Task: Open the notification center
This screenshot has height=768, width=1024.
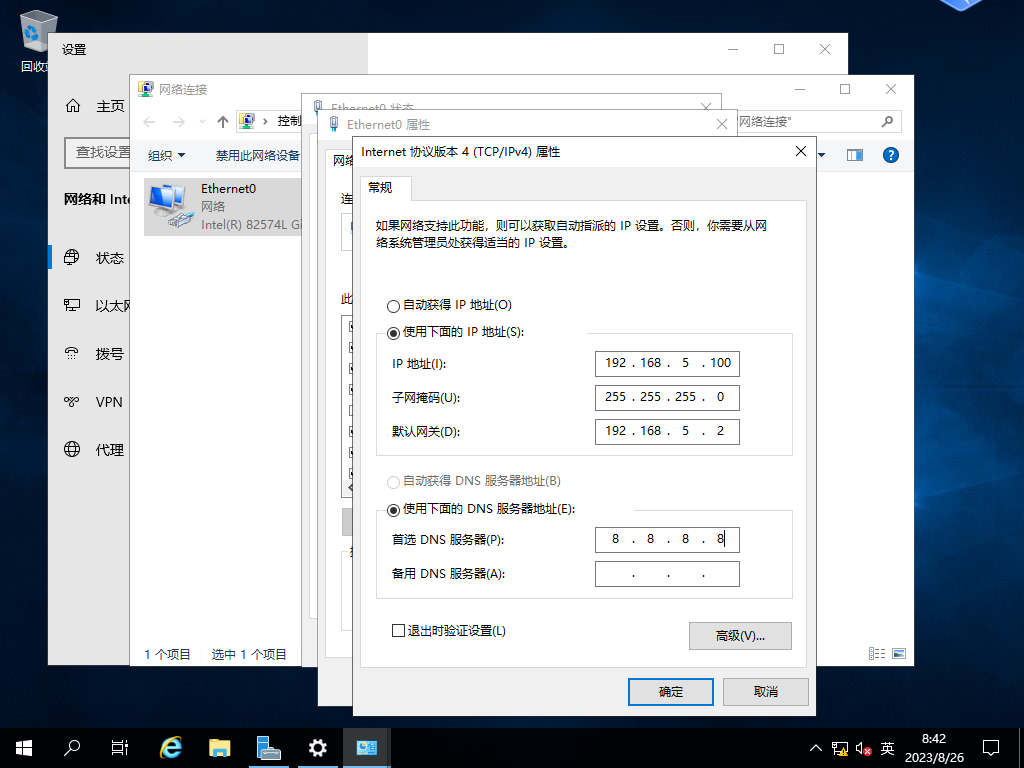Action: (x=991, y=747)
